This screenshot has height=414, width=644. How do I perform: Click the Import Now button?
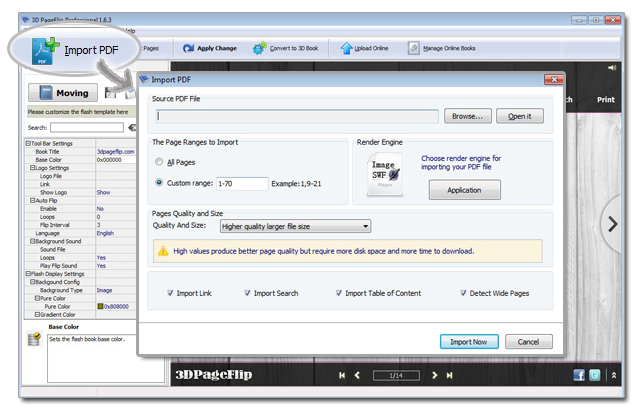click(469, 342)
